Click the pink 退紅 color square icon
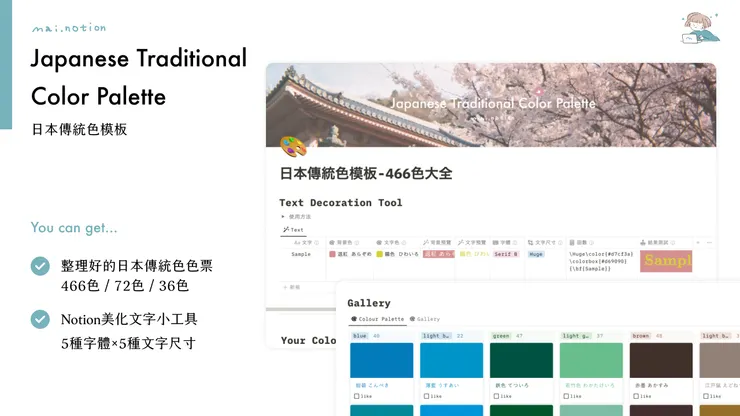Viewport: 740px width, 416px height. pyautogui.click(x=332, y=254)
